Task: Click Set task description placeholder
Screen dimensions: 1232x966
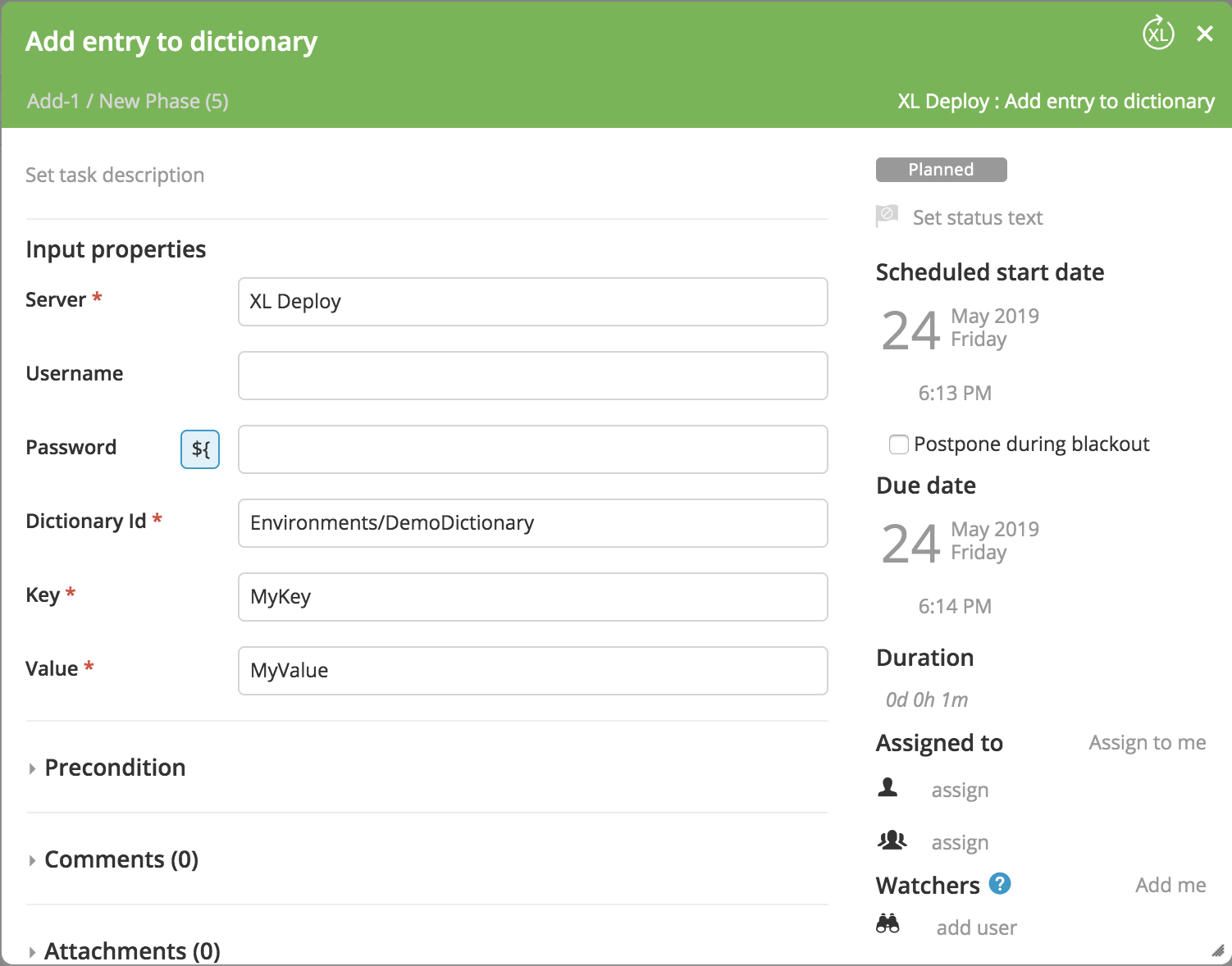Action: tap(115, 175)
